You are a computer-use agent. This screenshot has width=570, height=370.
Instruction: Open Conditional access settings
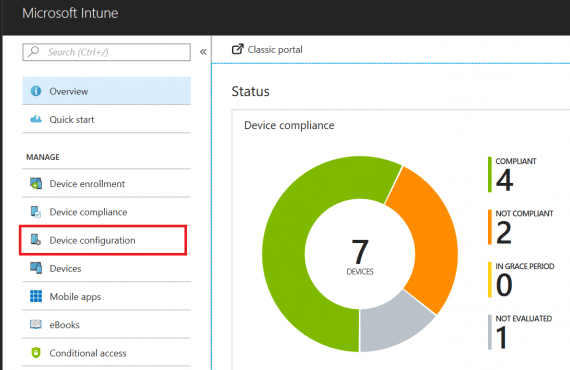[x=107, y=353]
